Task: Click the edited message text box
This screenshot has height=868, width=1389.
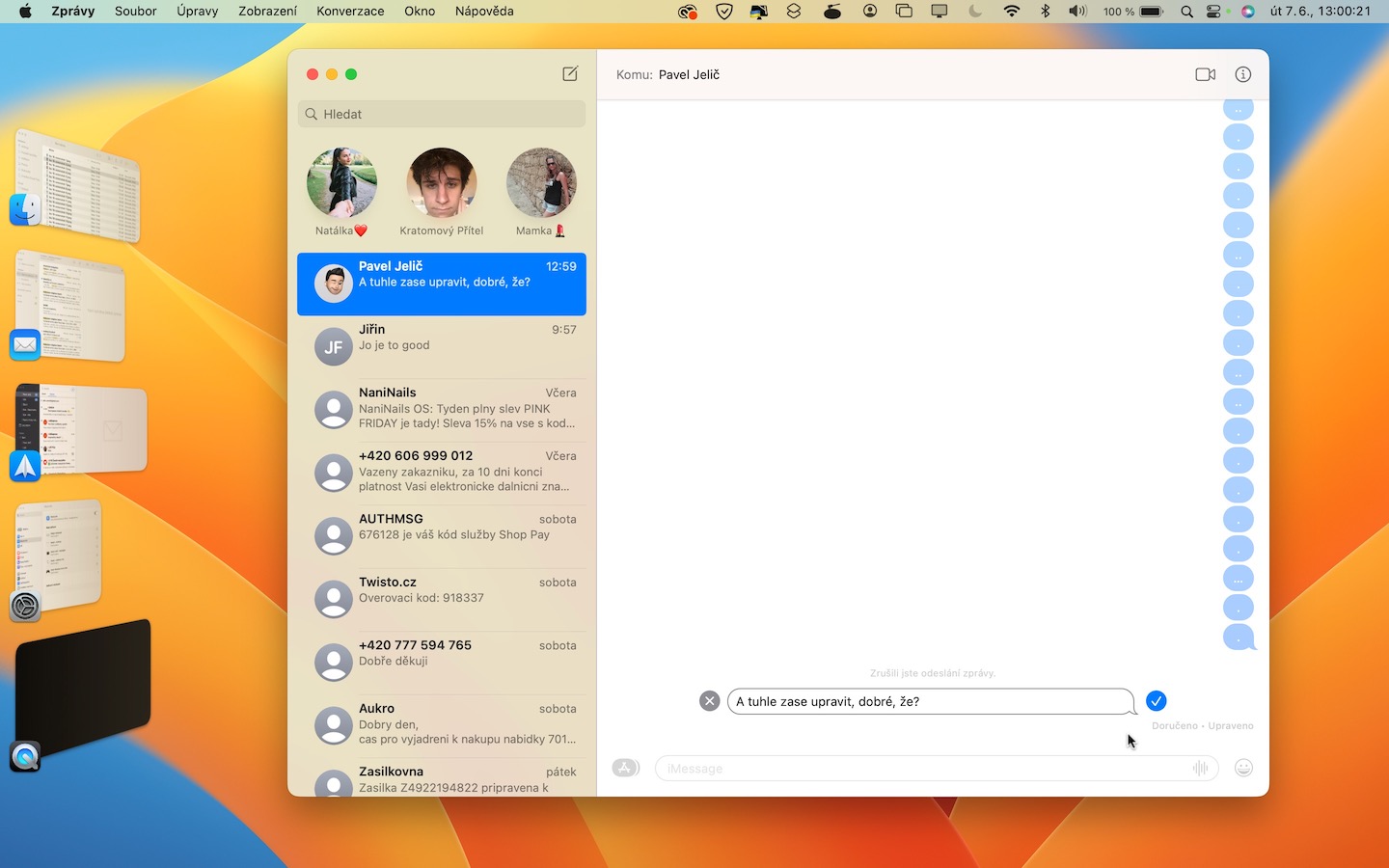Action: tap(931, 701)
